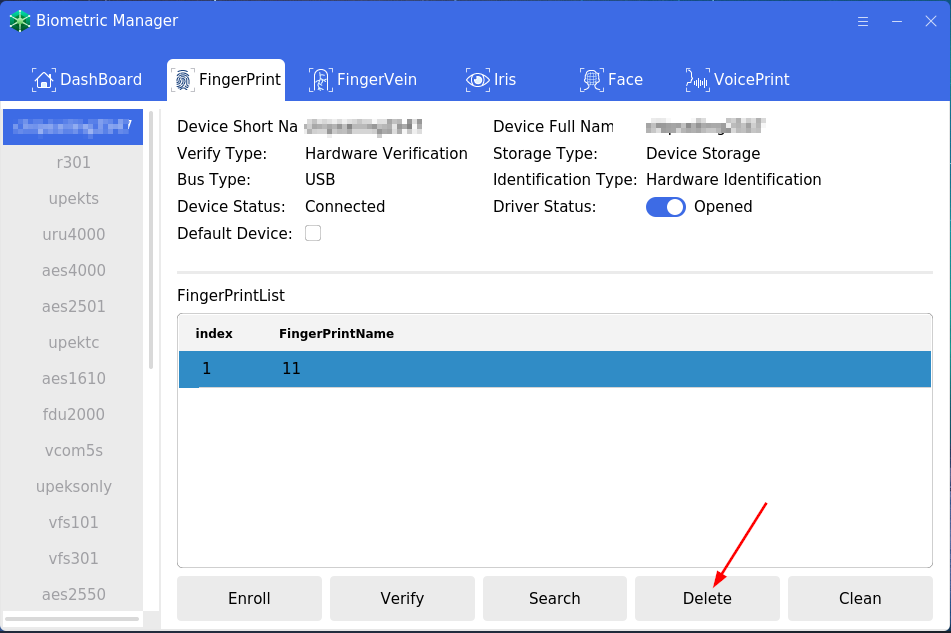The width and height of the screenshot is (951, 633).
Task: Select aes2501 device in the list
Action: pyautogui.click(x=73, y=307)
